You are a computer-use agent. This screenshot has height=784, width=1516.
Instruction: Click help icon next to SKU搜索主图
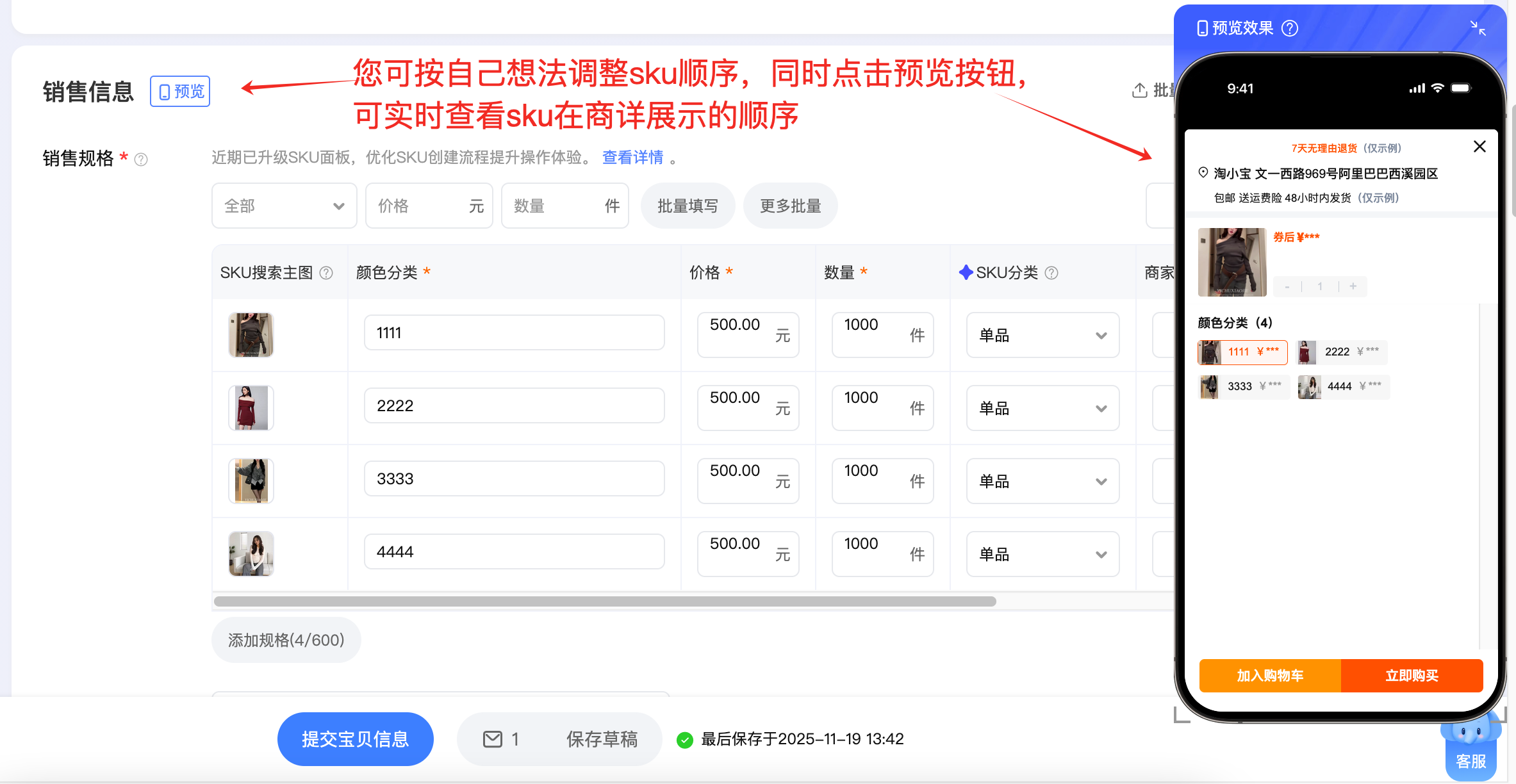tap(326, 273)
